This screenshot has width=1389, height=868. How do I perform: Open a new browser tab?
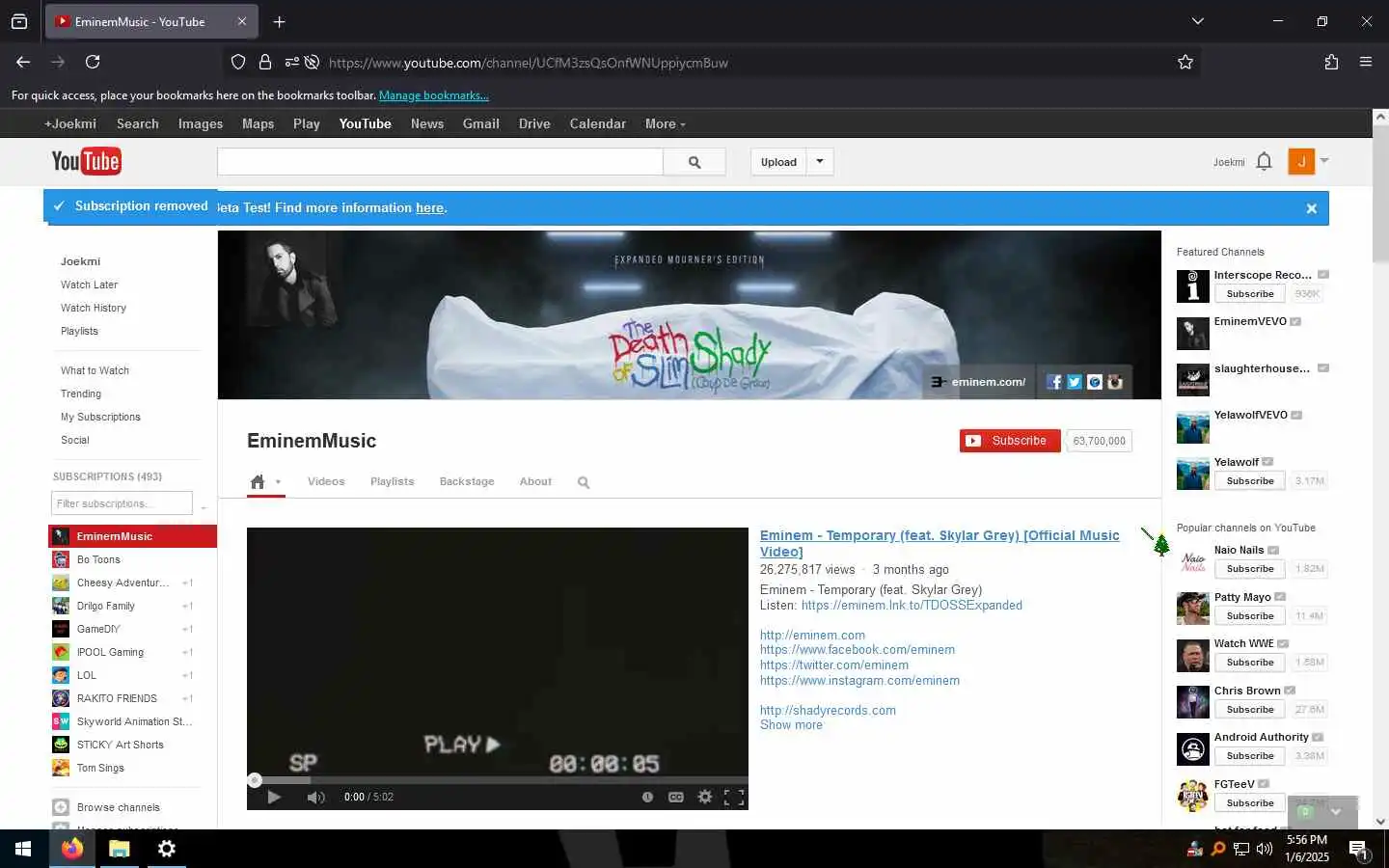[279, 21]
